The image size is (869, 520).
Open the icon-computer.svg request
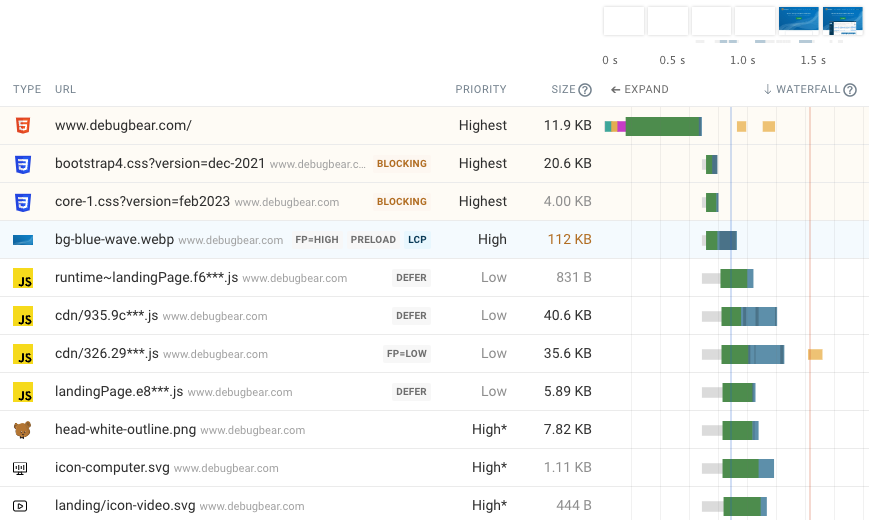coord(434,468)
